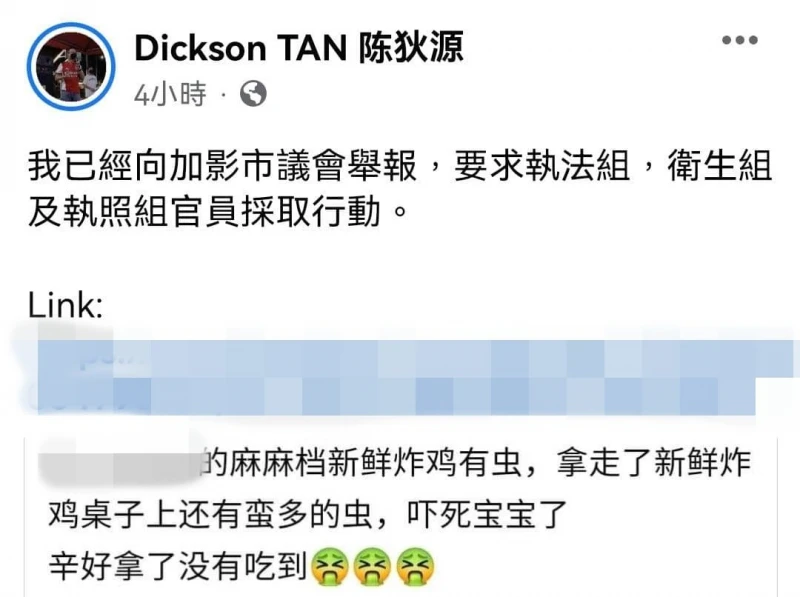The width and height of the screenshot is (800, 597).
Task: Click the phrase 衛生組 in the post
Action: 719,166
